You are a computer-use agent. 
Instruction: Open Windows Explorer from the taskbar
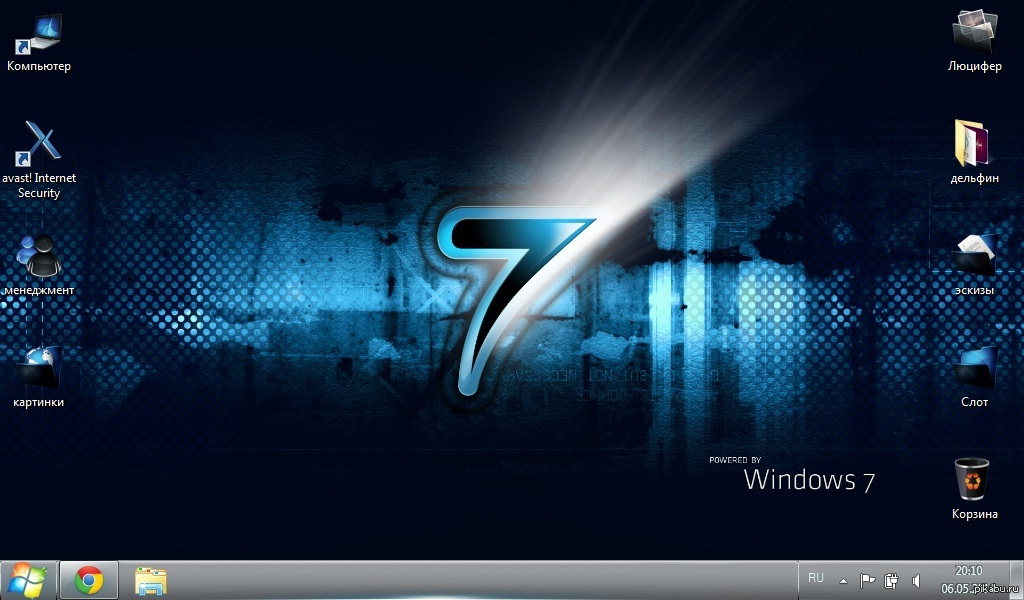[151, 580]
